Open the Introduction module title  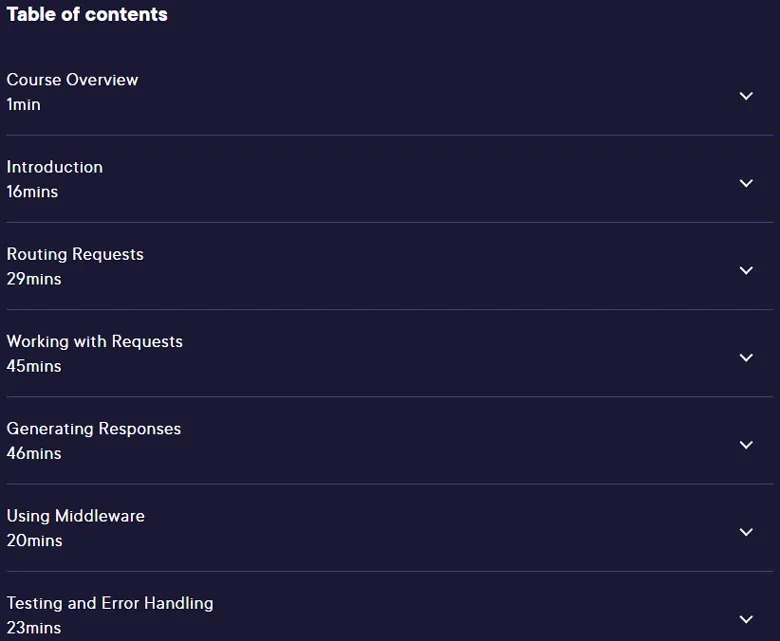[55, 167]
